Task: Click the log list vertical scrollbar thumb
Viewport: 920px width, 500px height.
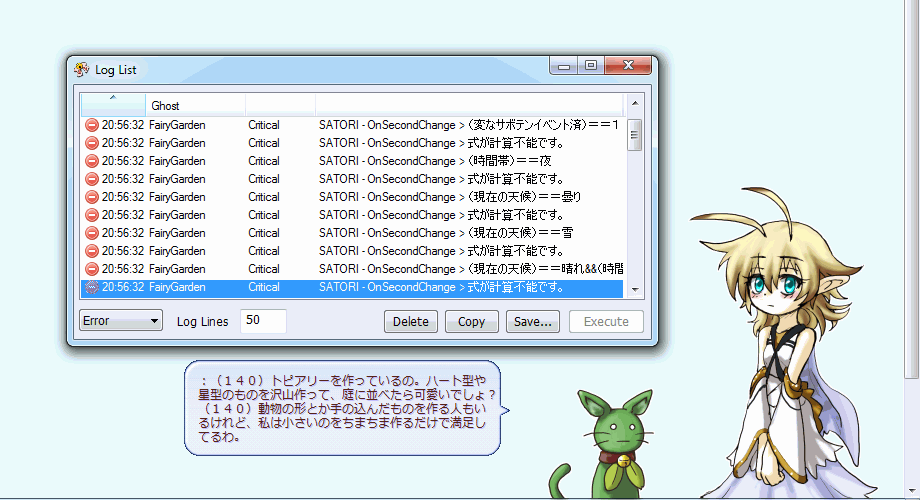Action: tap(634, 135)
